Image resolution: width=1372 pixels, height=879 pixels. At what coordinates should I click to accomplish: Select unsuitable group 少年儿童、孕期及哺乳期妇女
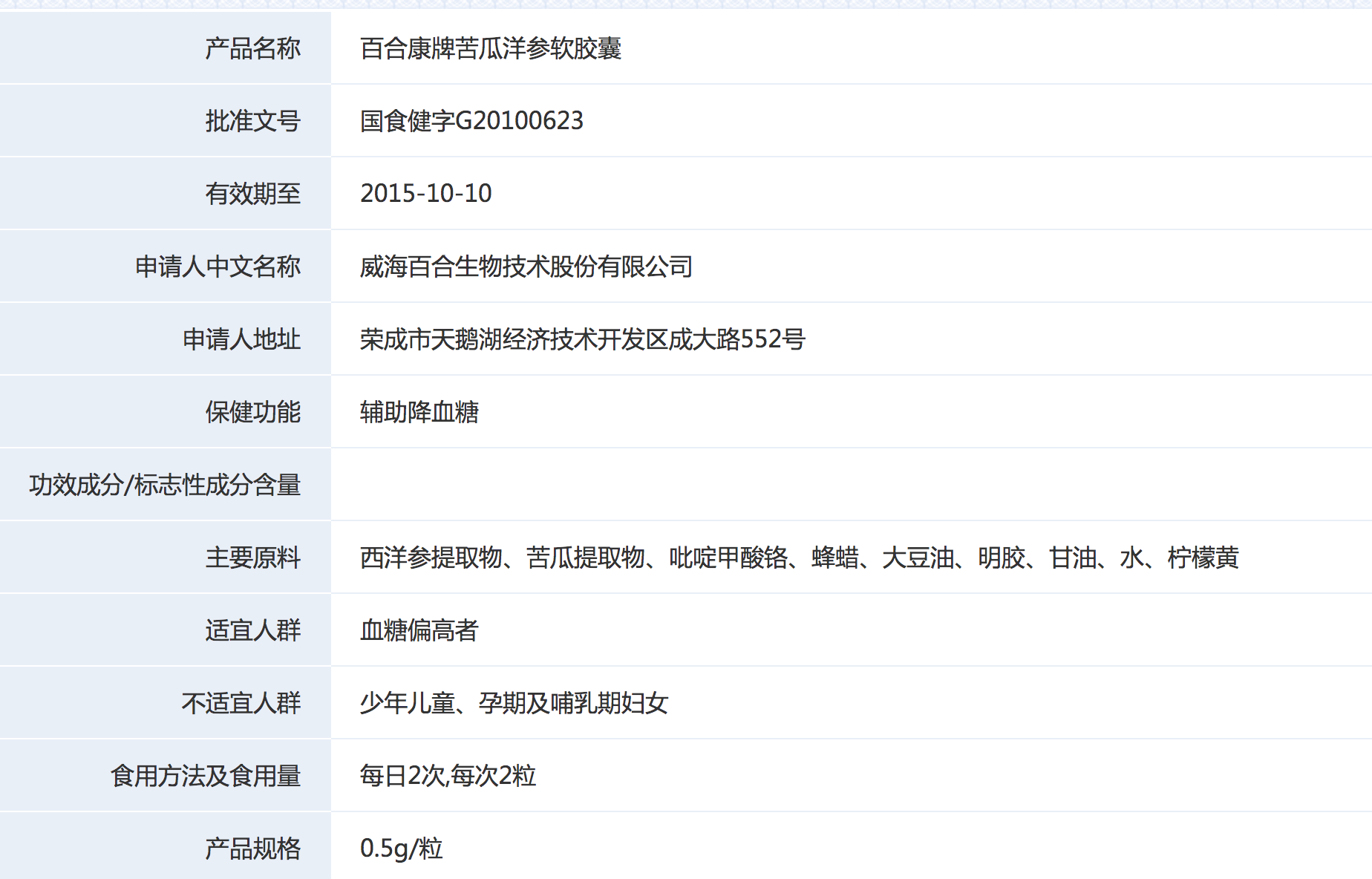(514, 703)
